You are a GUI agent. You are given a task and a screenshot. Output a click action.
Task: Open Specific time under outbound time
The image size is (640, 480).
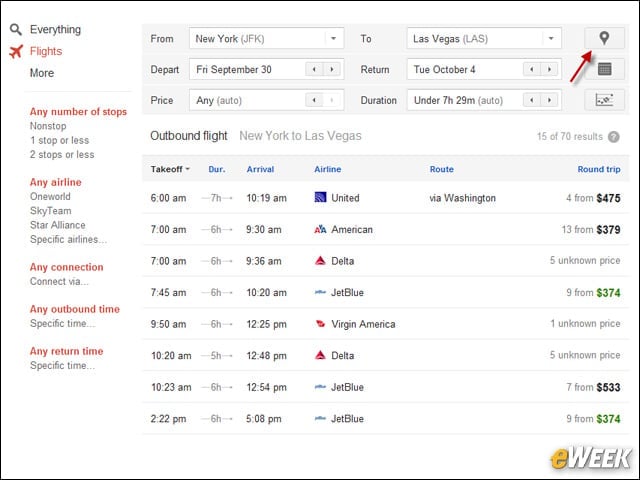62,324
